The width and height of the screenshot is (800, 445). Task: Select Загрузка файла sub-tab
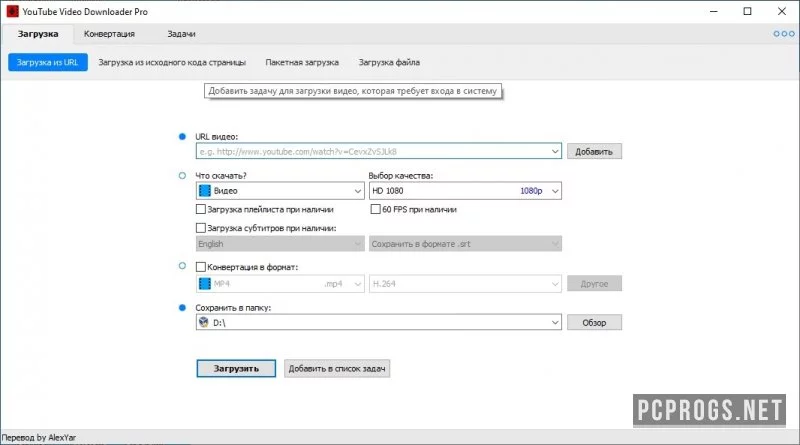tap(389, 62)
